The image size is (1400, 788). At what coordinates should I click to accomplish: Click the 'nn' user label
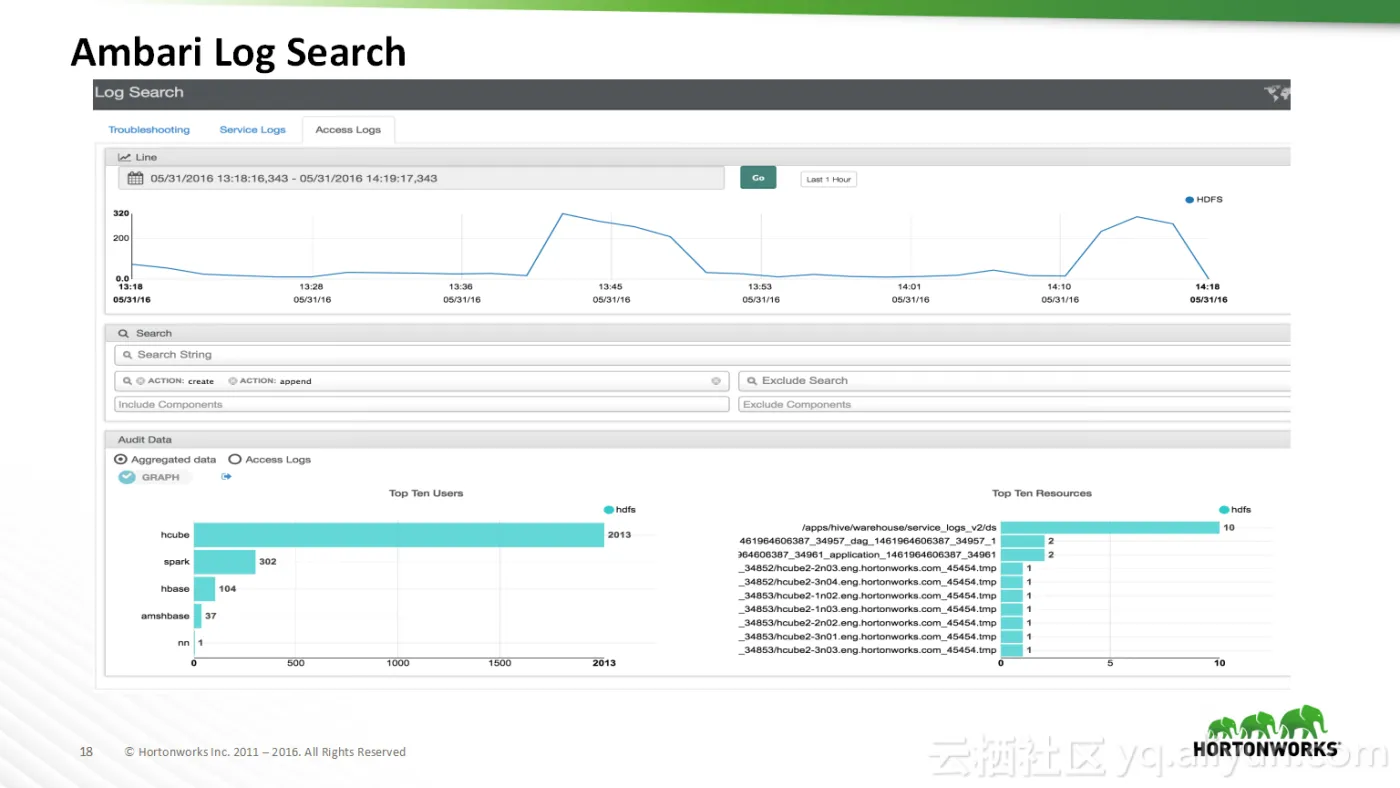coord(183,643)
